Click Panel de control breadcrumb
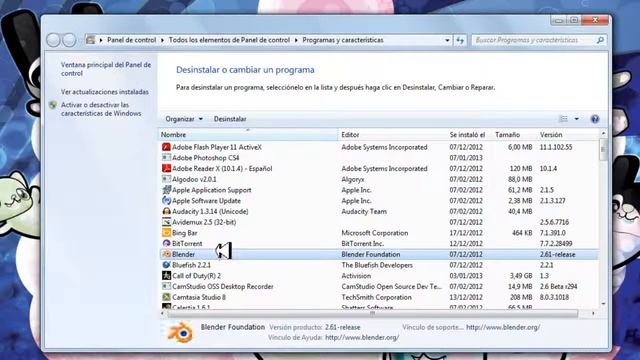The image size is (640, 360). click(x=131, y=40)
